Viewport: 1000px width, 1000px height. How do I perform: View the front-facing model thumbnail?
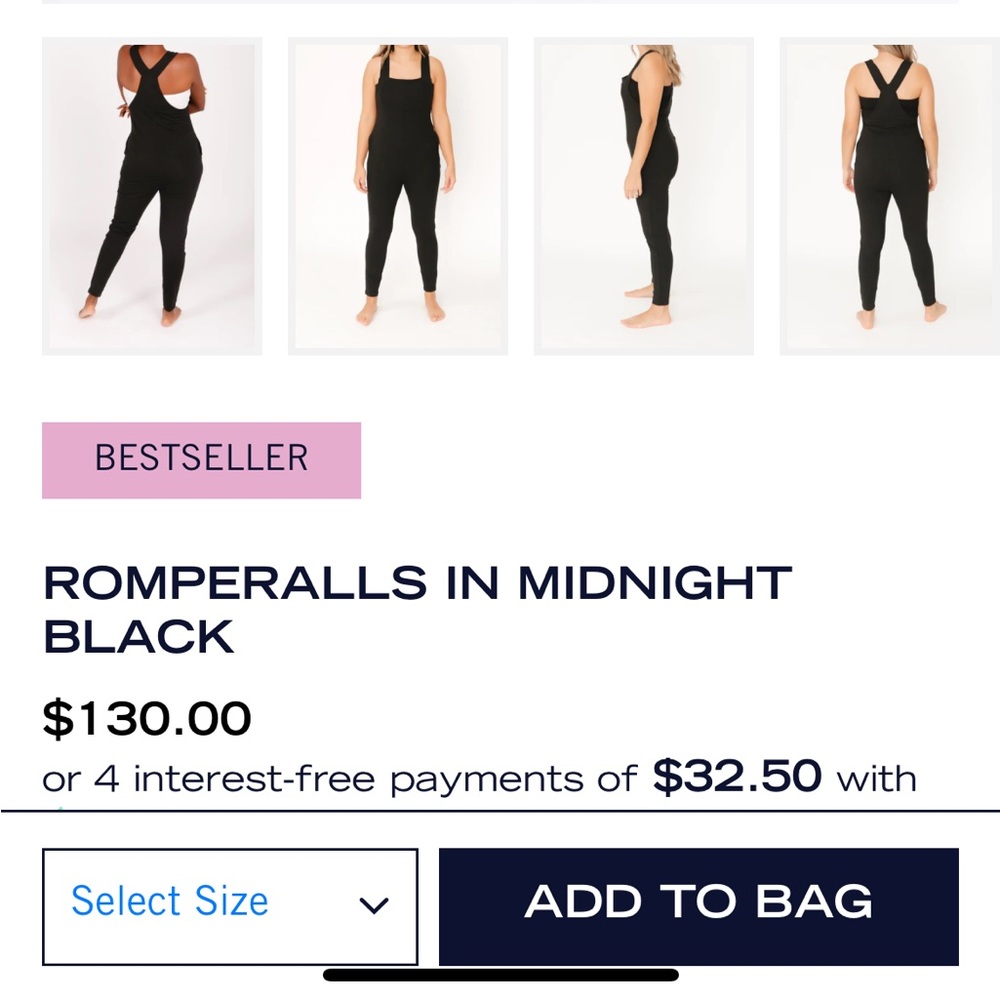click(x=398, y=196)
